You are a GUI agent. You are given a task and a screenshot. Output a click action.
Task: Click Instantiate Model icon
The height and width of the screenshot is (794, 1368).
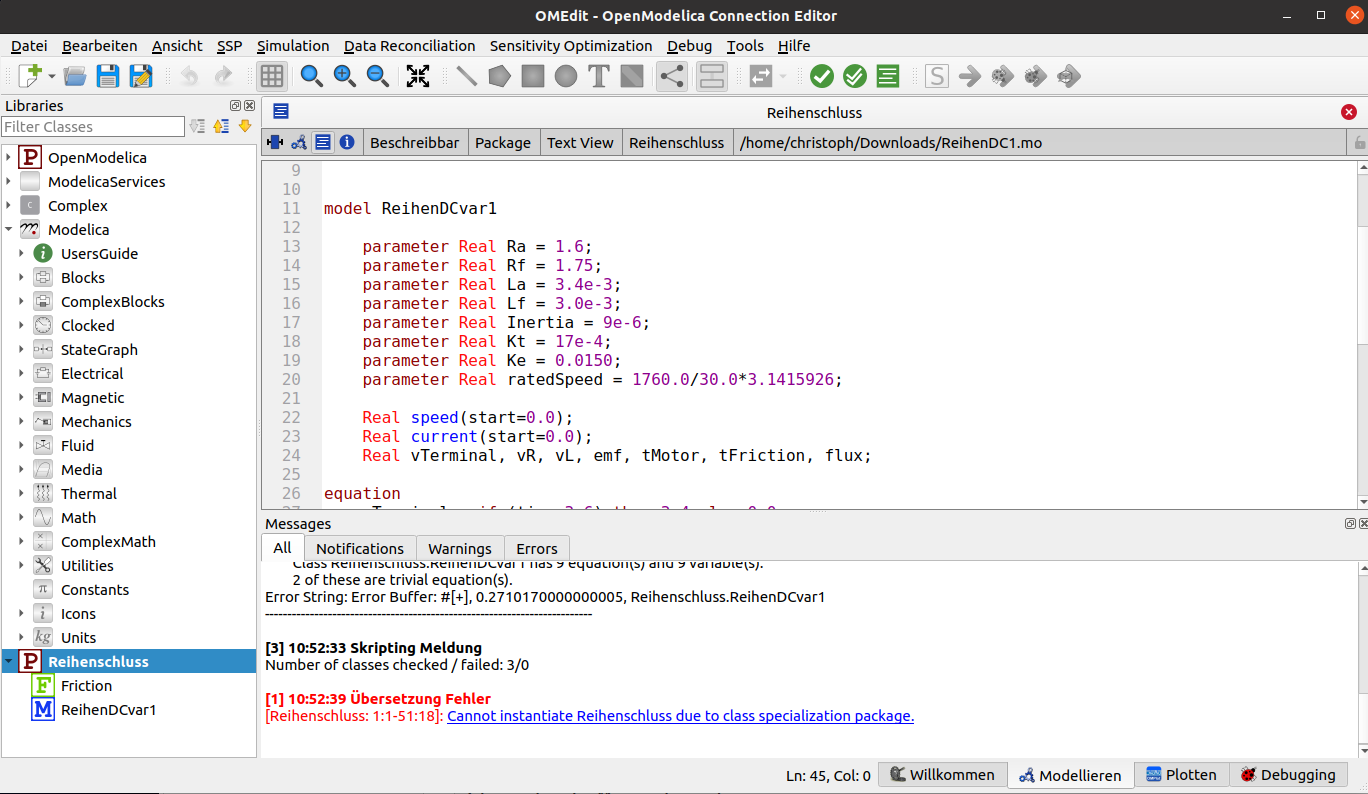[887, 76]
